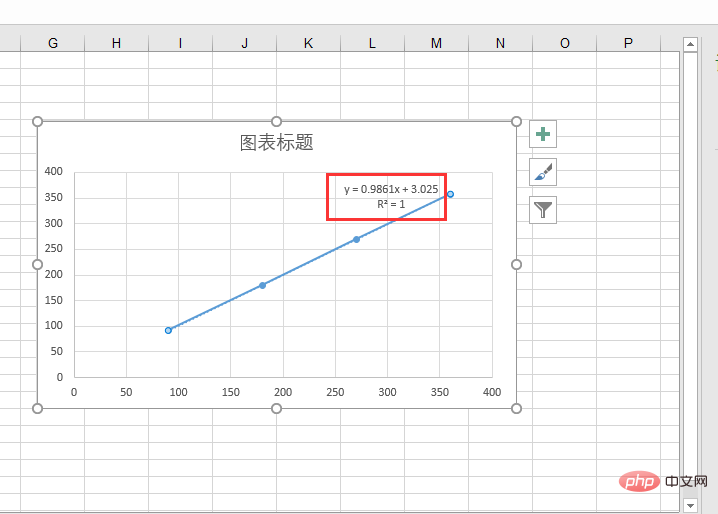Click the left-middle chart resize handle
Image resolution: width=718 pixels, height=514 pixels.
click(x=38, y=264)
